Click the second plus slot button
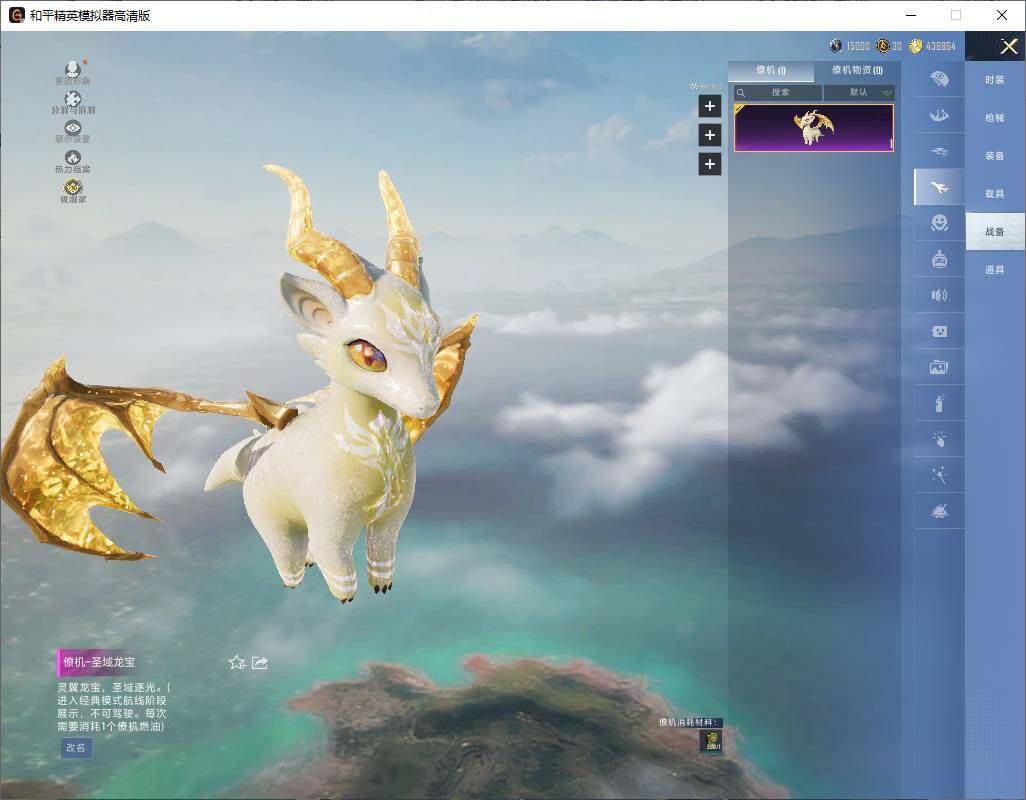1026x800 pixels. [710, 135]
